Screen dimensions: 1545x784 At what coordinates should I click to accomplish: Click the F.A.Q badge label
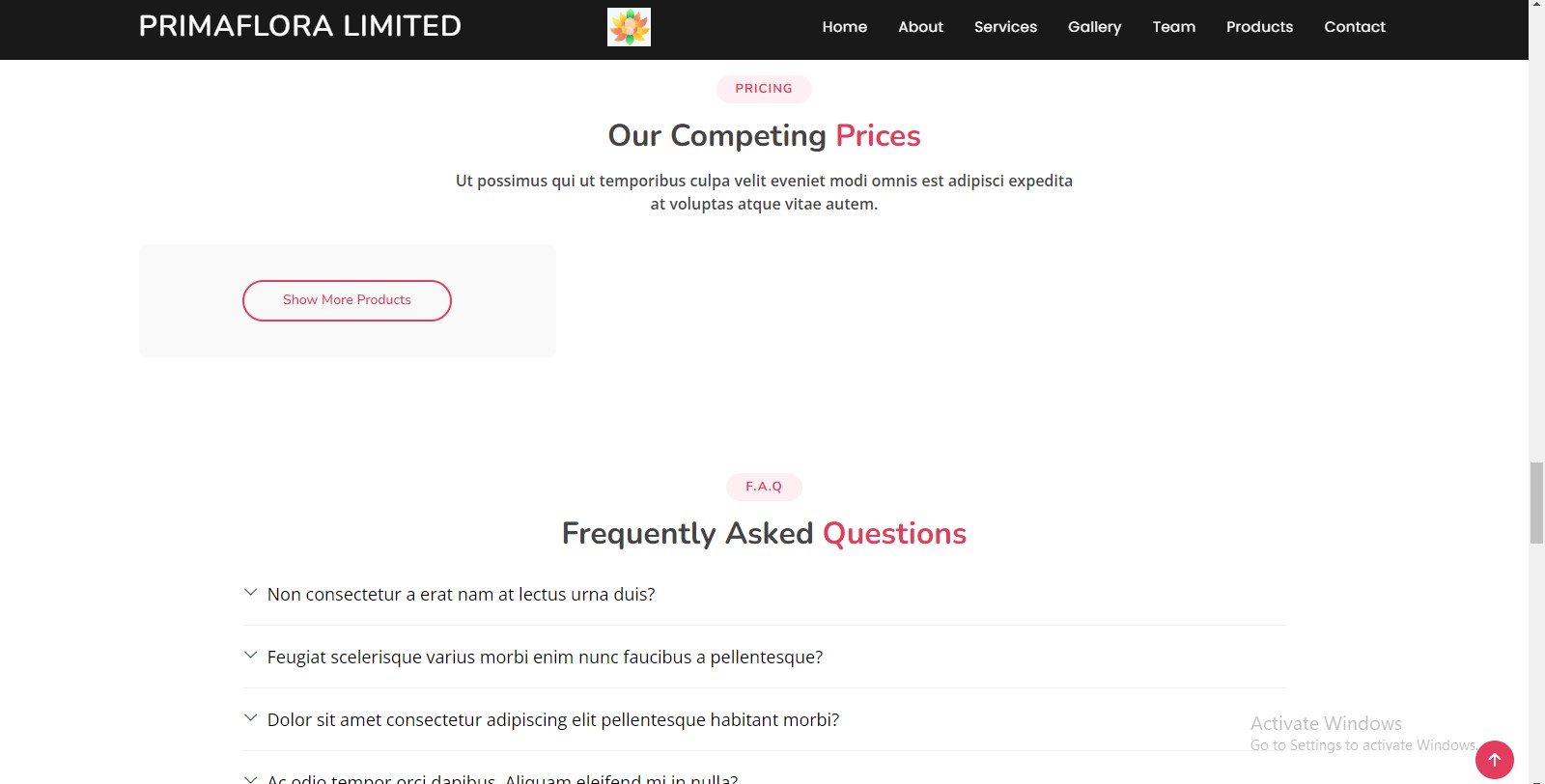coord(763,487)
